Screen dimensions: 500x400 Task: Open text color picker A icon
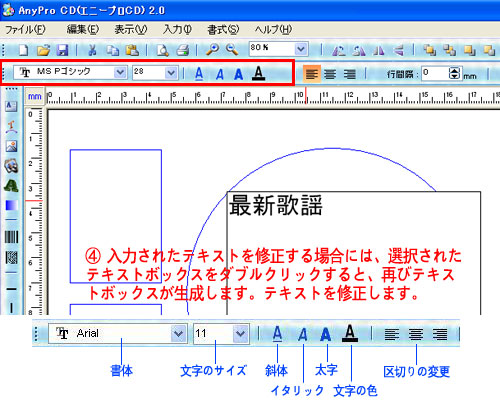coord(258,73)
